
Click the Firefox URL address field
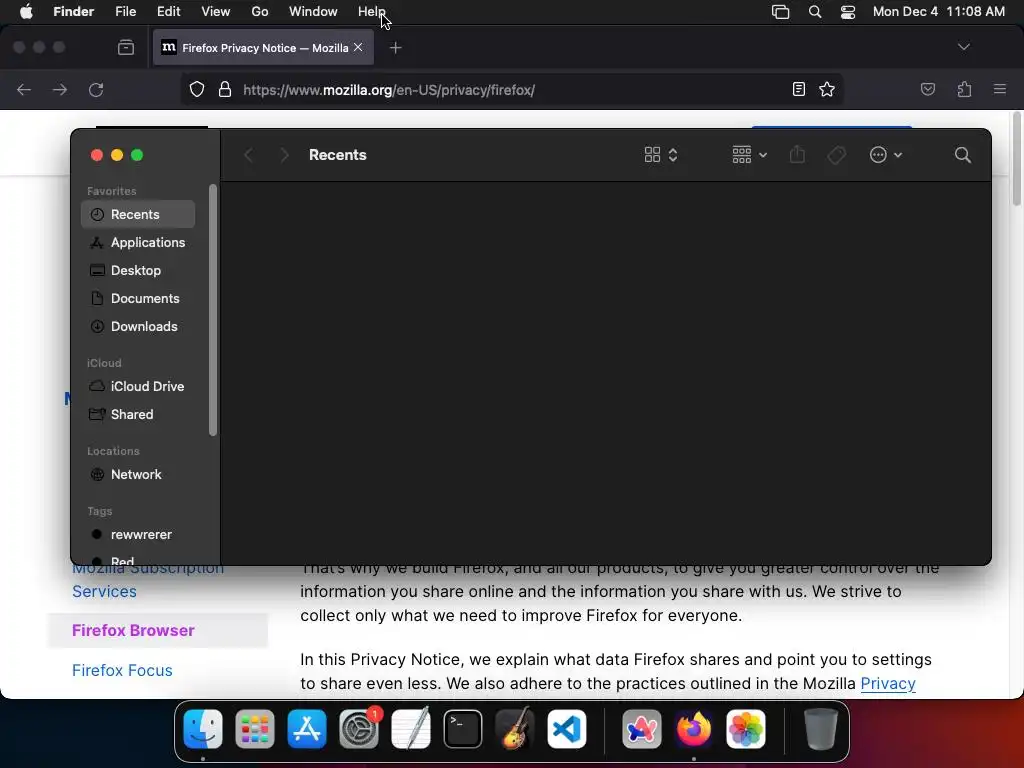(x=512, y=89)
